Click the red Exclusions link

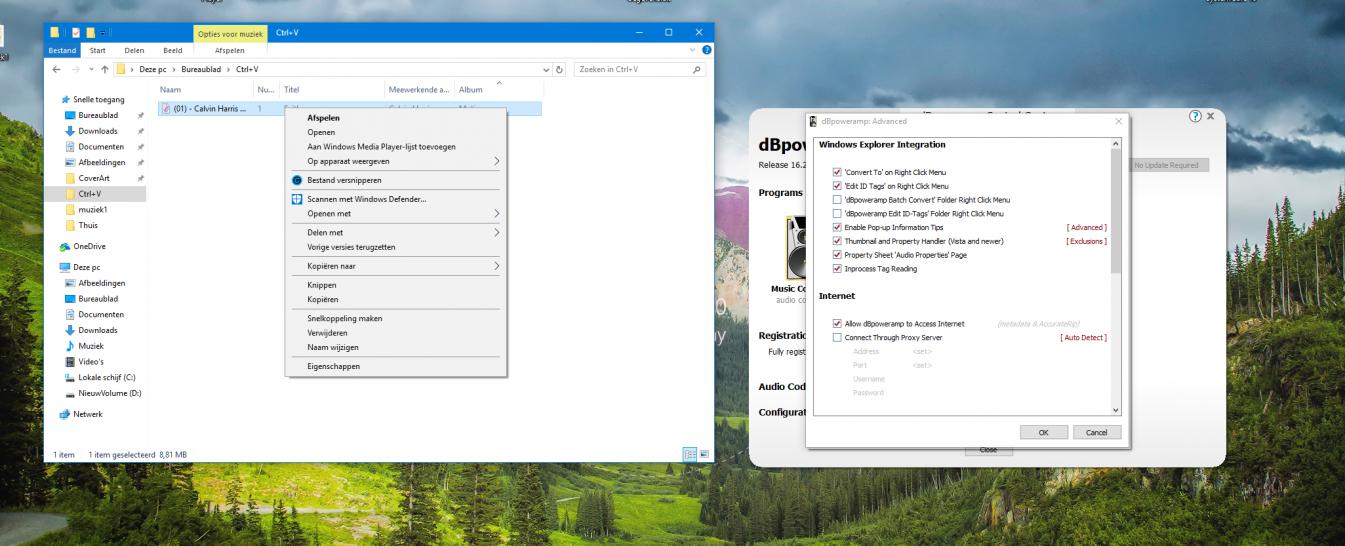[1086, 241]
